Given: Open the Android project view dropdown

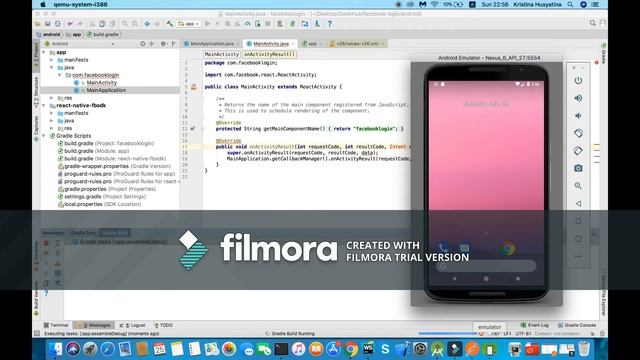Looking at the screenshot, I should tap(79, 44).
